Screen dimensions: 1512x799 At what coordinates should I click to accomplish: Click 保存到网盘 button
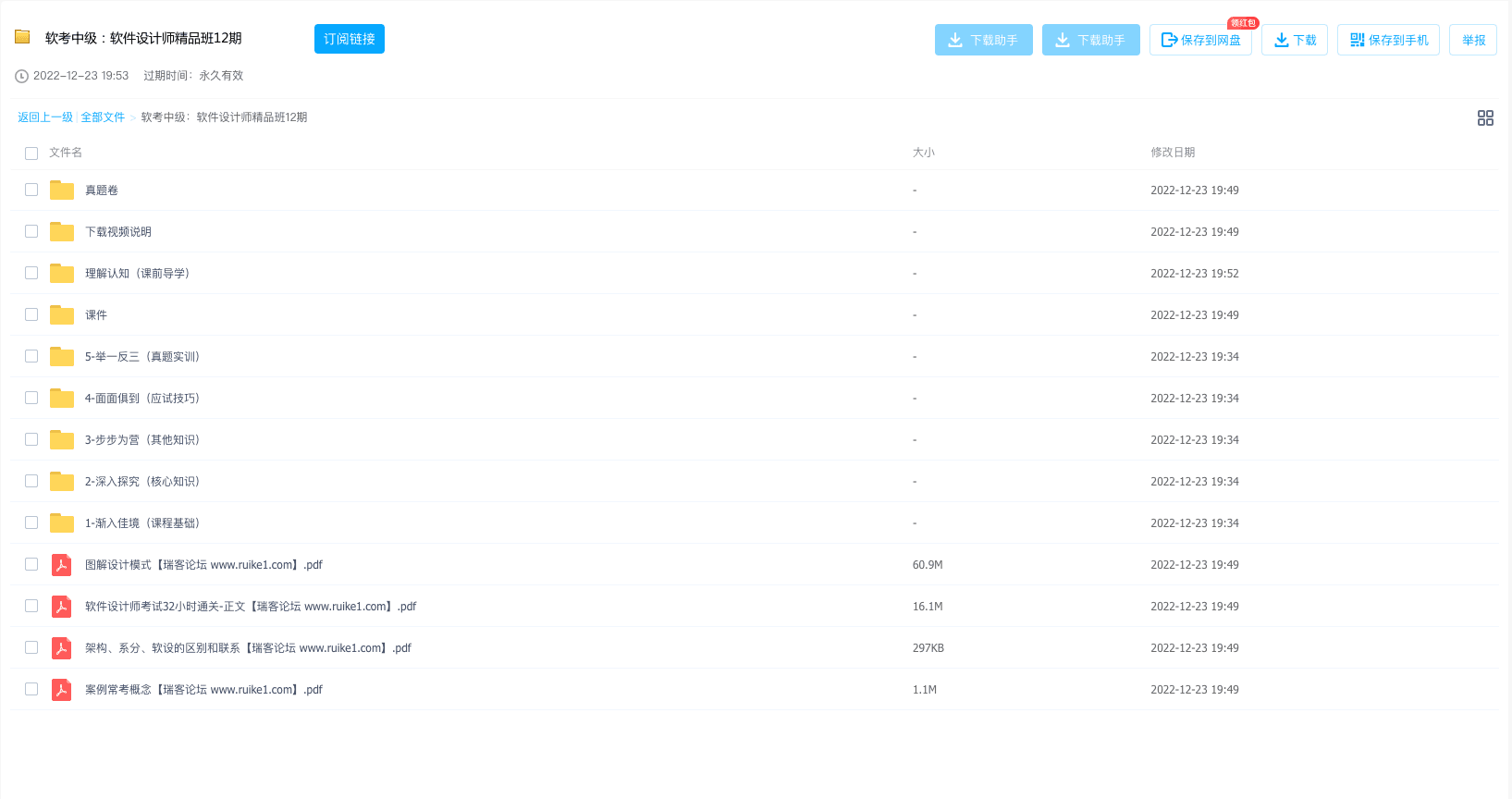tap(1200, 40)
